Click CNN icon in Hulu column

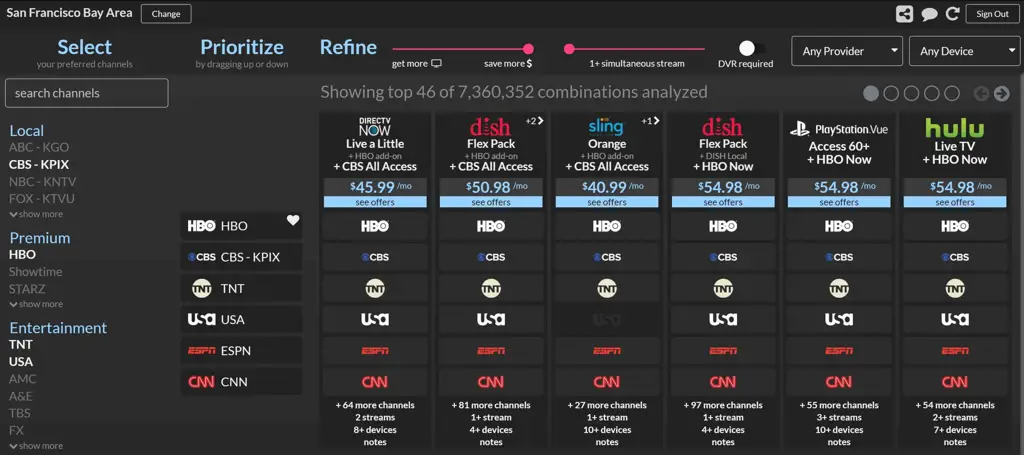click(955, 382)
